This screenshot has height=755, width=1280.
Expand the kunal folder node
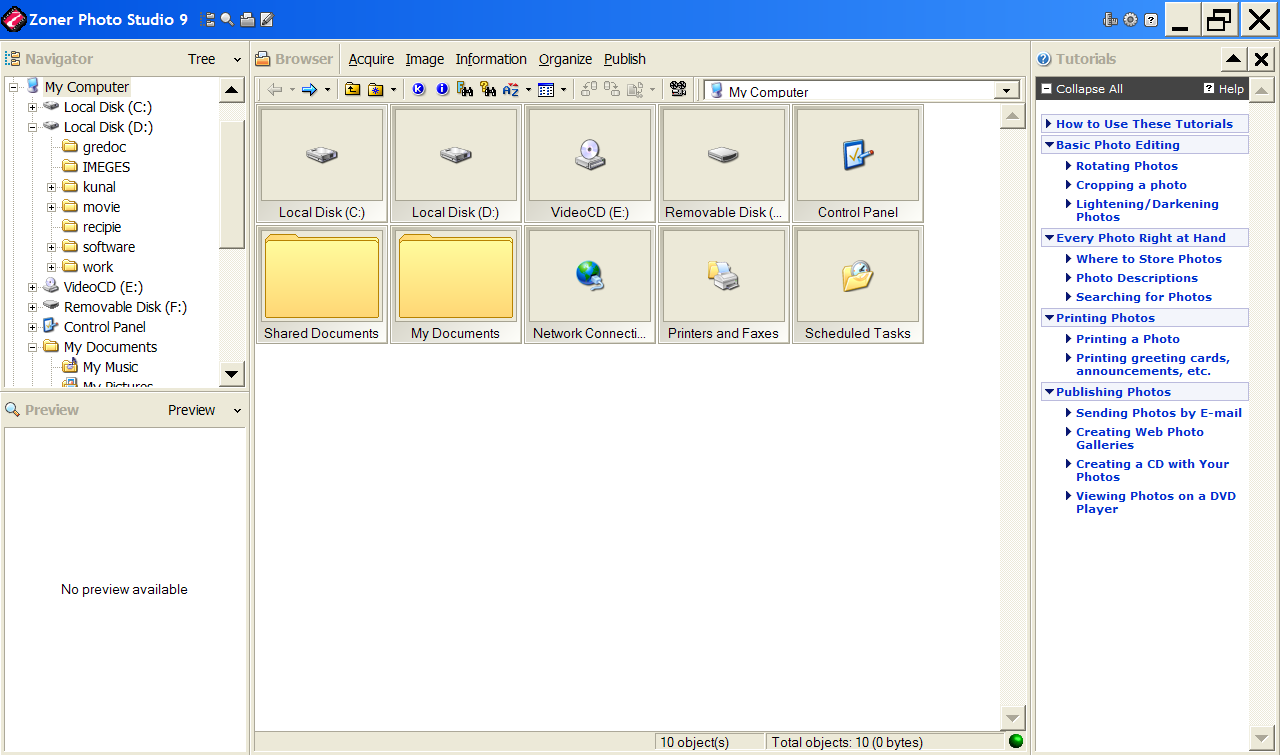point(51,187)
